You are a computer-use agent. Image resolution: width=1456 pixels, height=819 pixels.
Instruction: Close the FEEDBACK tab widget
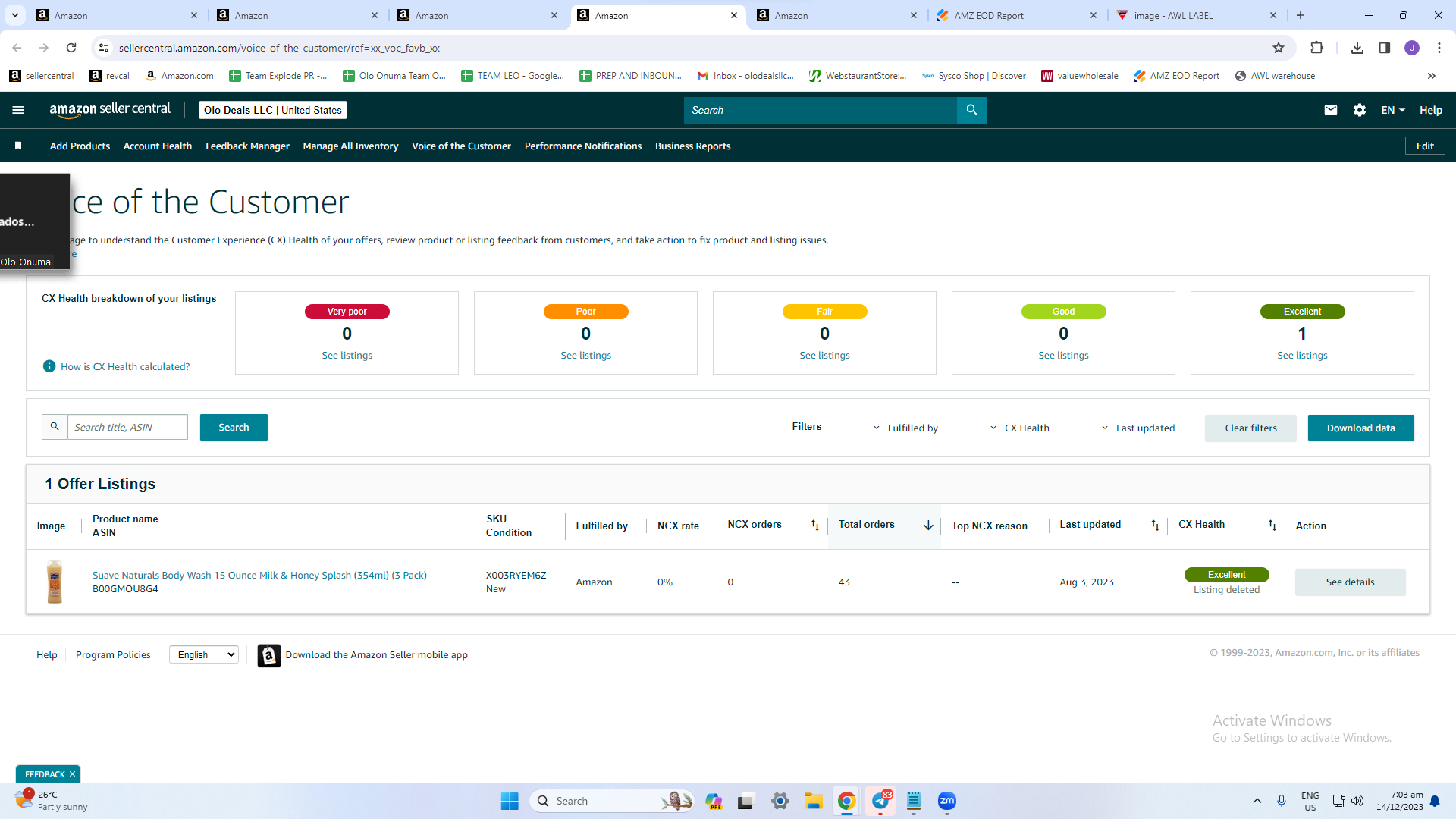[x=72, y=774]
